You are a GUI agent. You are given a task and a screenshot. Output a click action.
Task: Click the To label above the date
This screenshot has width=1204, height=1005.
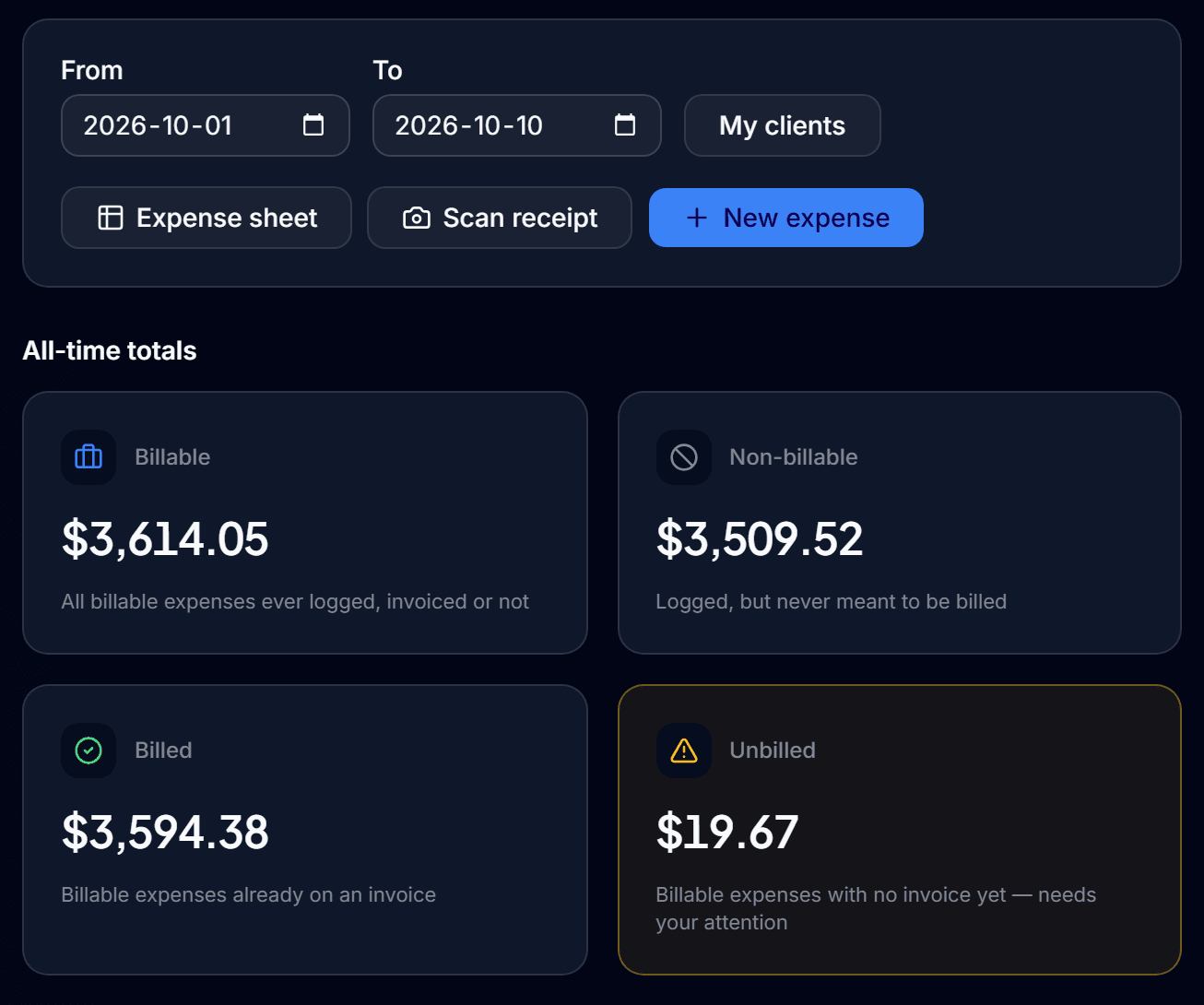click(388, 70)
